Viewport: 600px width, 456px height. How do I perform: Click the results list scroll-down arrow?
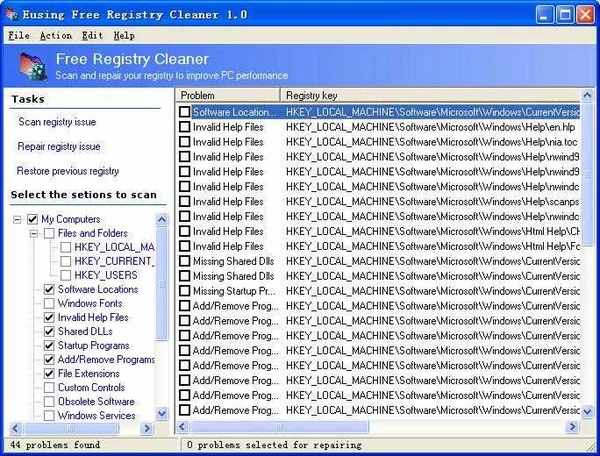[x=587, y=412]
